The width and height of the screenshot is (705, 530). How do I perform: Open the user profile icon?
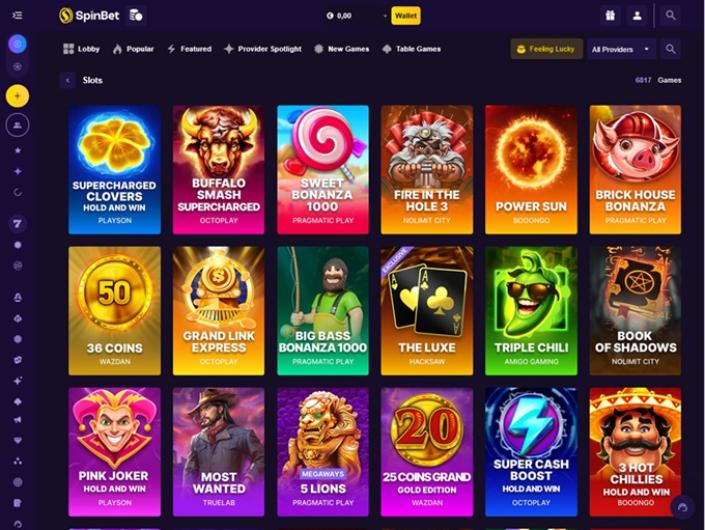click(637, 15)
